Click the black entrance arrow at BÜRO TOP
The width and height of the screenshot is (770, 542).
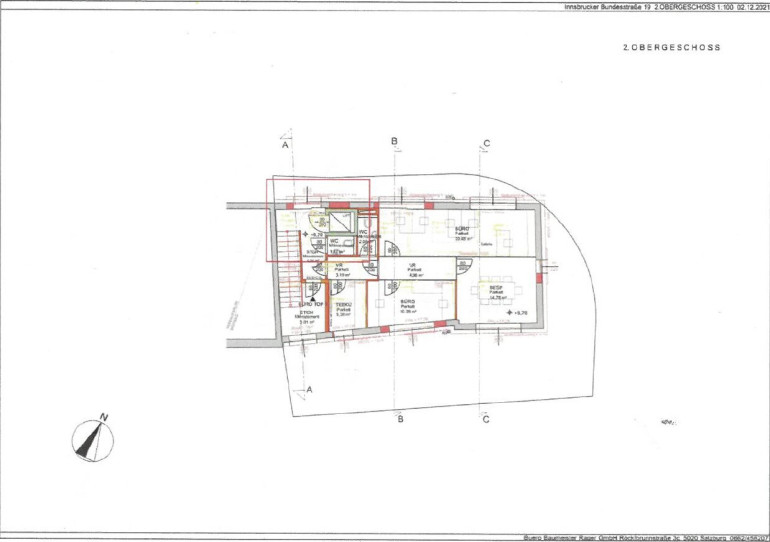click(313, 298)
